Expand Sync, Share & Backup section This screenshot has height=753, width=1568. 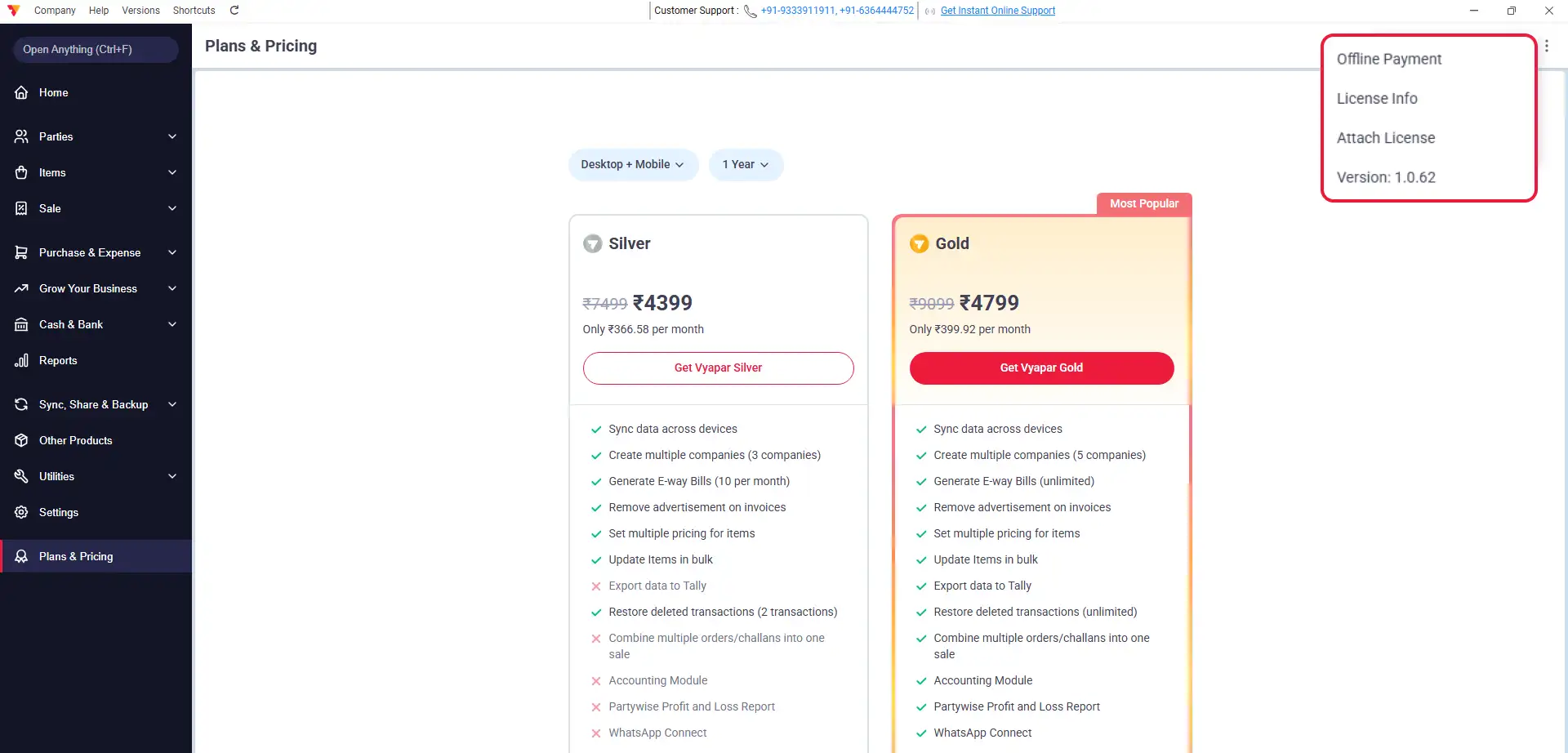tap(172, 404)
